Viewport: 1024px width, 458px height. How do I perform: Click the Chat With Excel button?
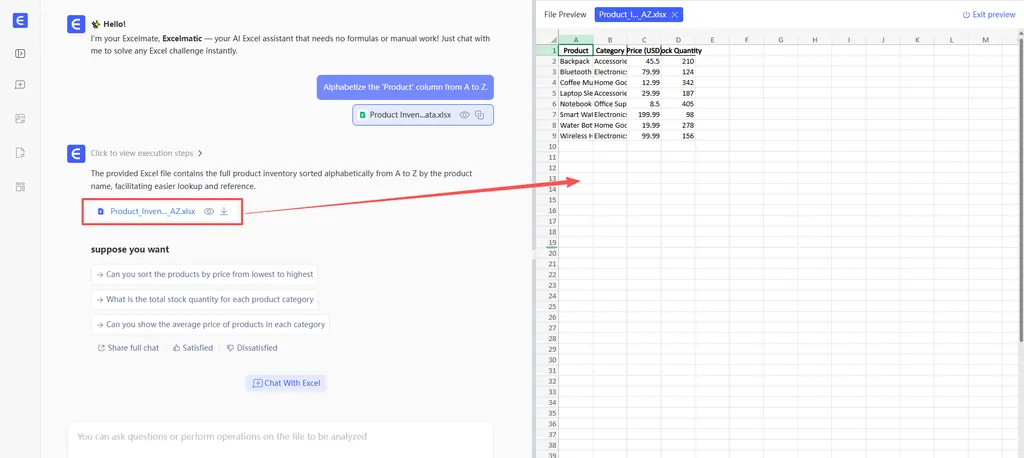click(288, 383)
